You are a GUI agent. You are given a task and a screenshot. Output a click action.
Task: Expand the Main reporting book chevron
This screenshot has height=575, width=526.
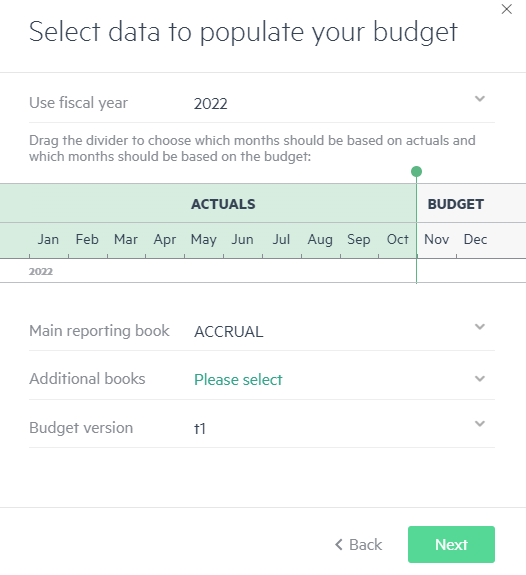coord(480,327)
